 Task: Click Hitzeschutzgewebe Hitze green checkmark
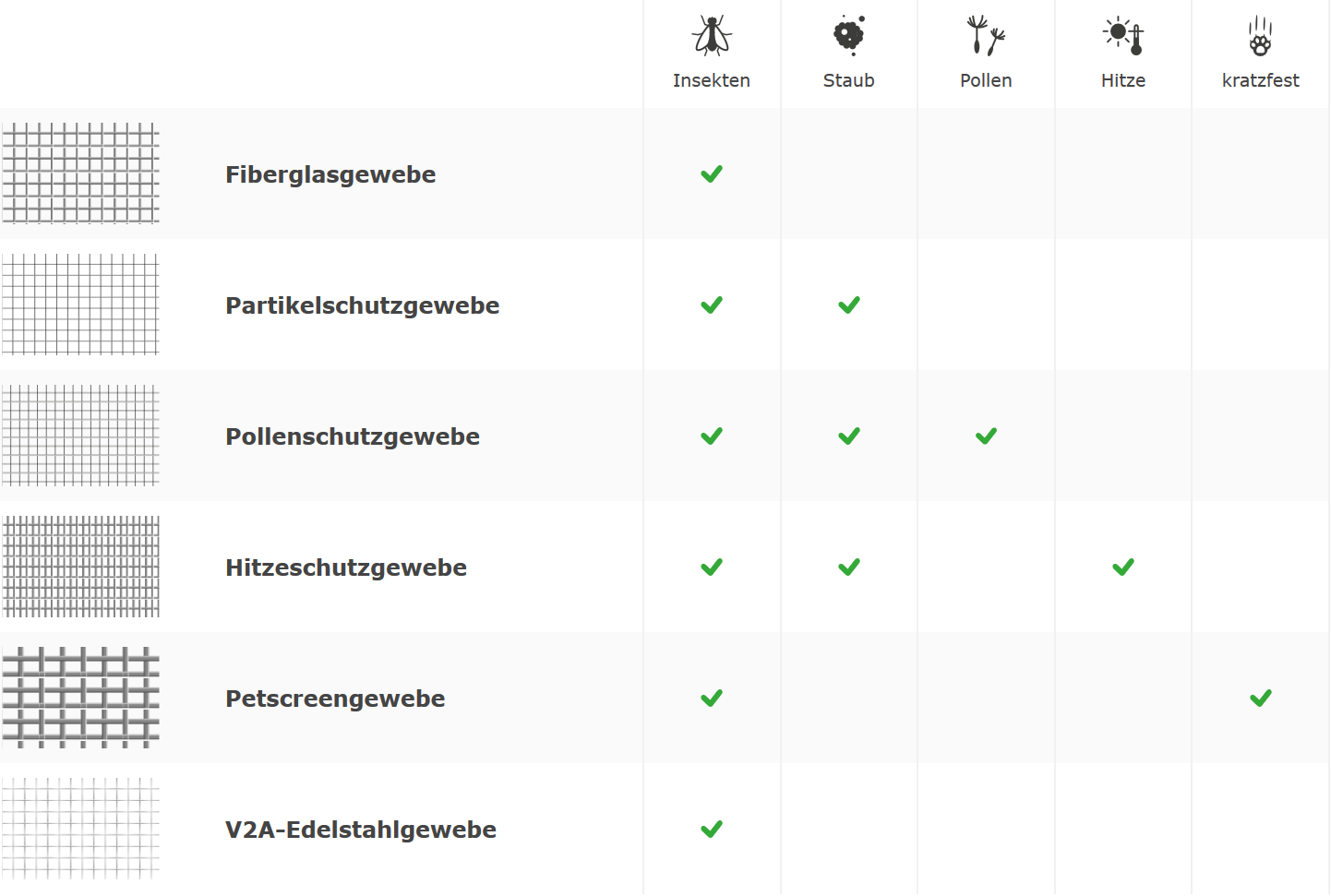pyautogui.click(x=1123, y=567)
